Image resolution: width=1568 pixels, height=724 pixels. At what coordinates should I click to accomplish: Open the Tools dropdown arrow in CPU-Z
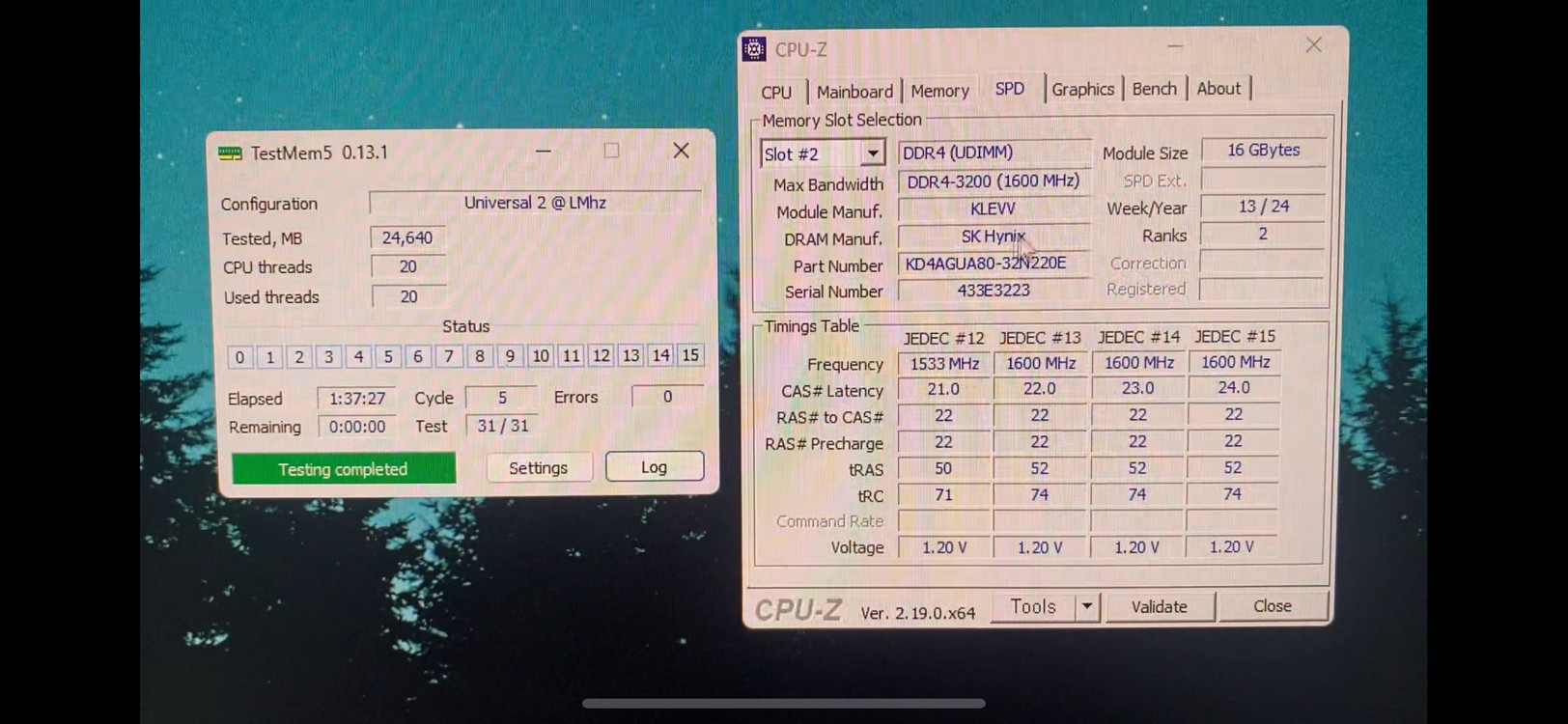tap(1087, 606)
